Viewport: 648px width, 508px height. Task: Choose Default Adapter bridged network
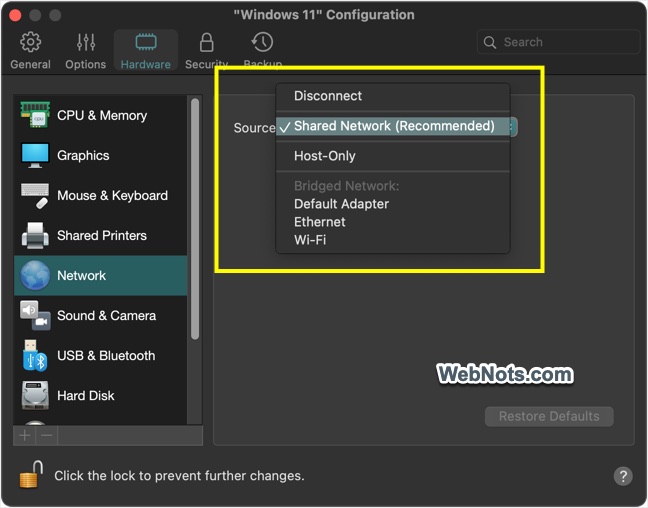point(393,204)
